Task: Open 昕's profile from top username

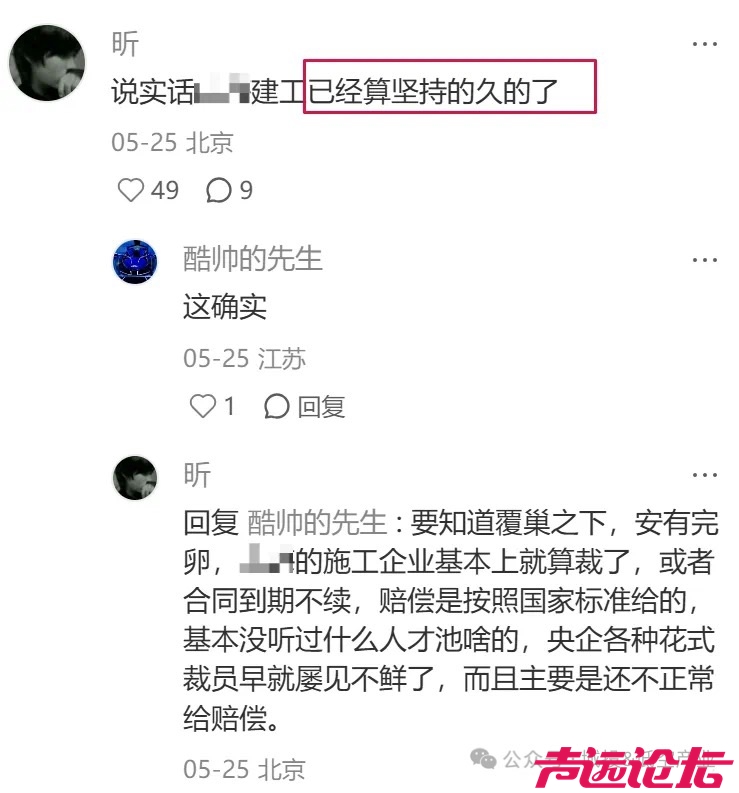Action: click(x=125, y=44)
